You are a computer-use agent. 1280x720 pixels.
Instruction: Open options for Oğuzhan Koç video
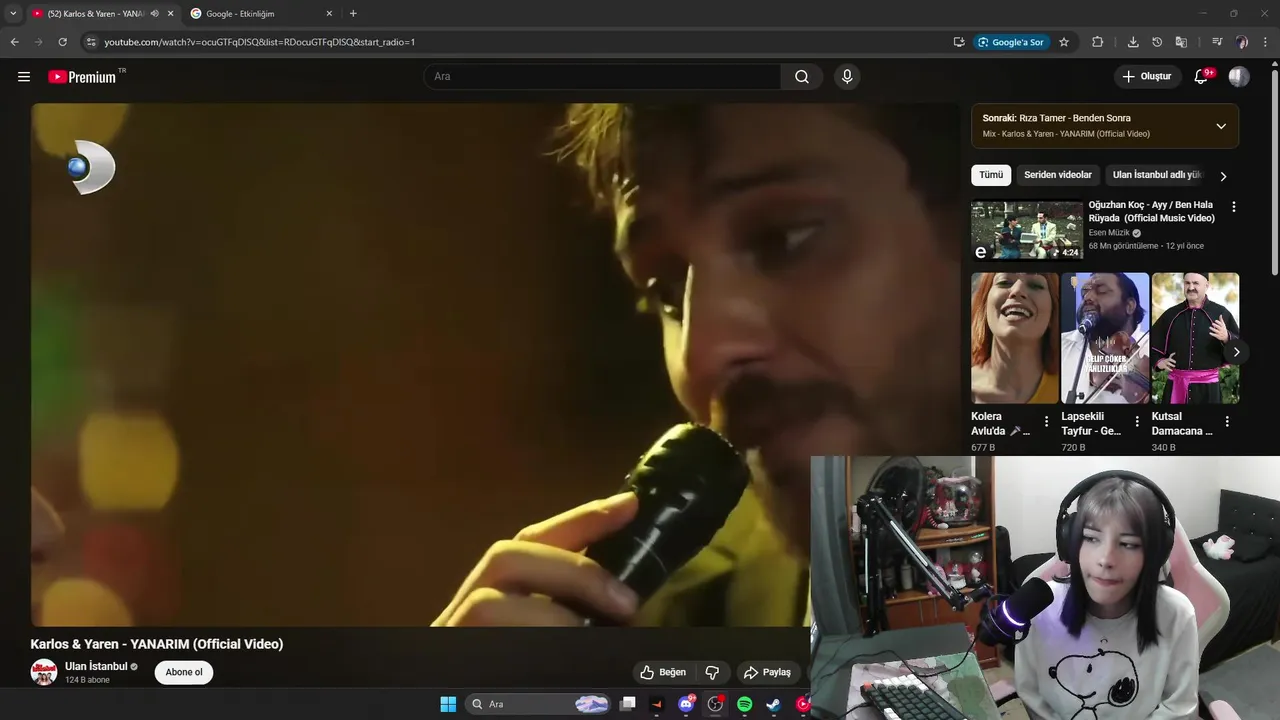click(x=1233, y=206)
